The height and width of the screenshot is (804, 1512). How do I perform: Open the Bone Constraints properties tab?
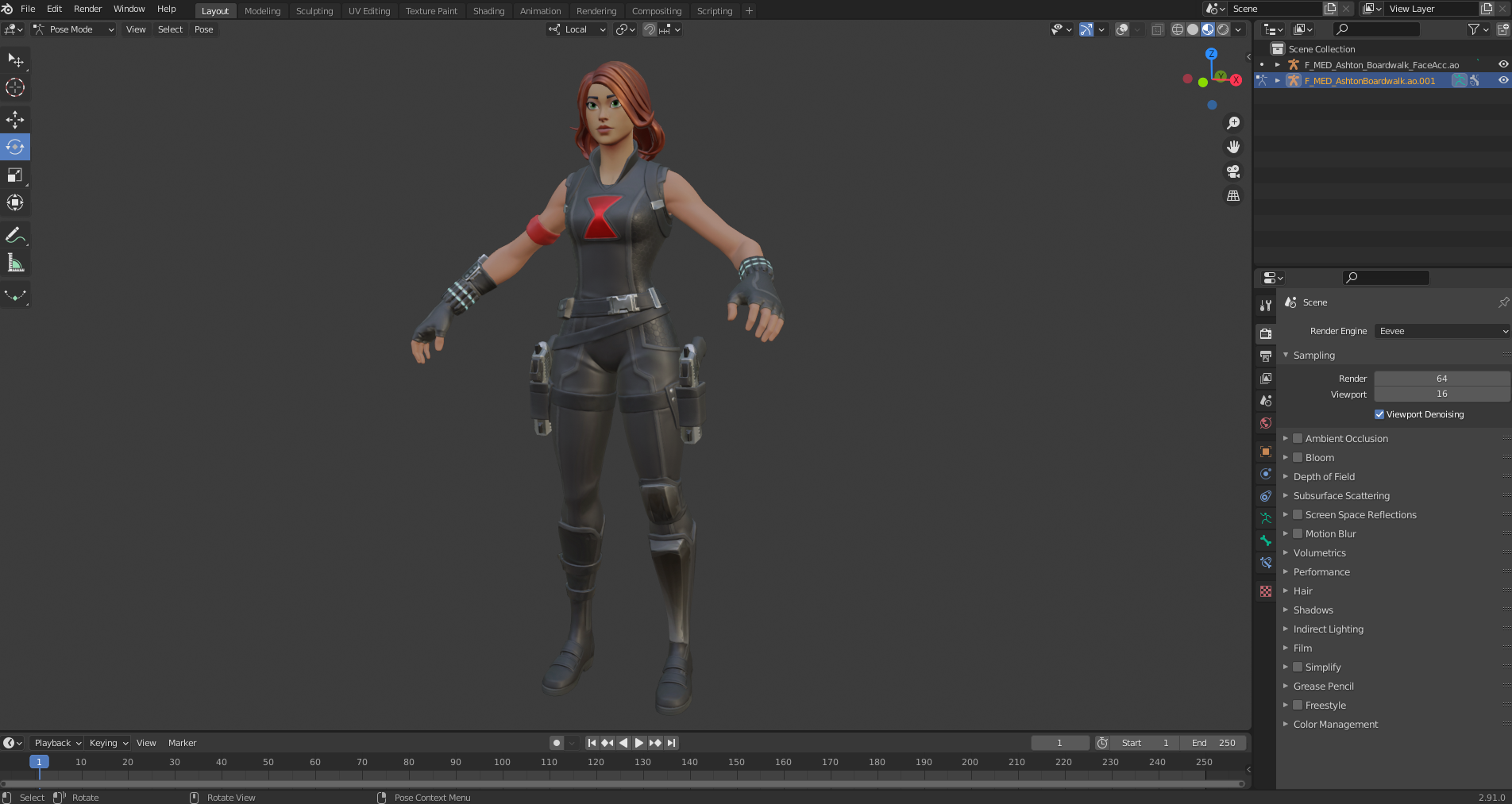[x=1266, y=563]
